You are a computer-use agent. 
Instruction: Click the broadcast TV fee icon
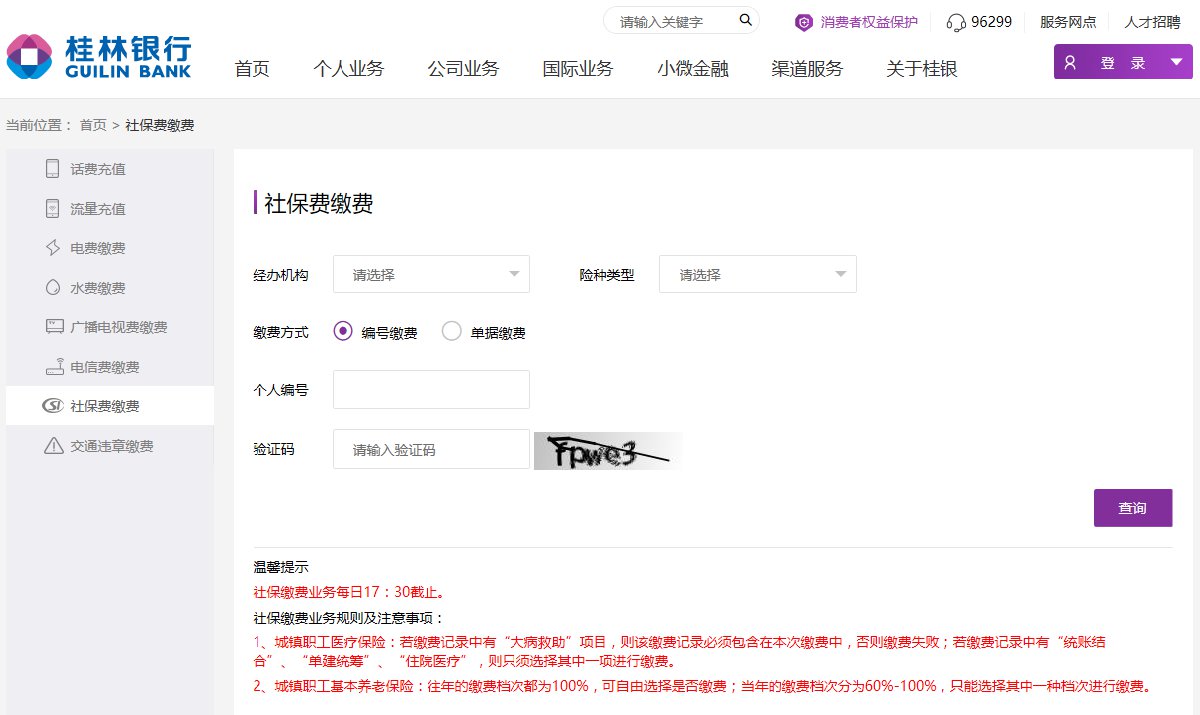coord(54,327)
